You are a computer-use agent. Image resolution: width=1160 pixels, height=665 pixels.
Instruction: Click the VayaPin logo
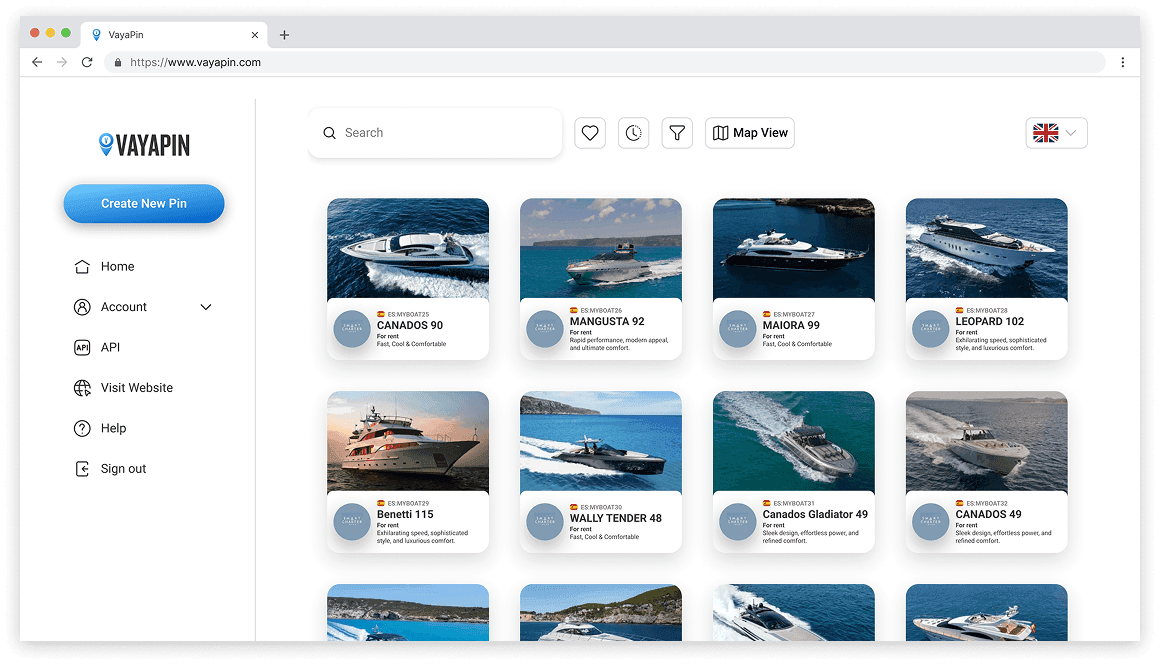pos(143,144)
